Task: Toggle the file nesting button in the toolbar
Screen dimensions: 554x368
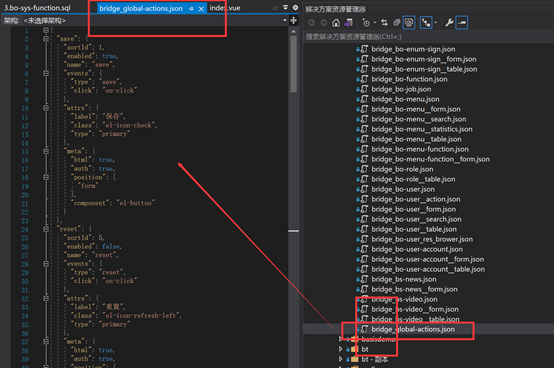Action: tap(426, 23)
